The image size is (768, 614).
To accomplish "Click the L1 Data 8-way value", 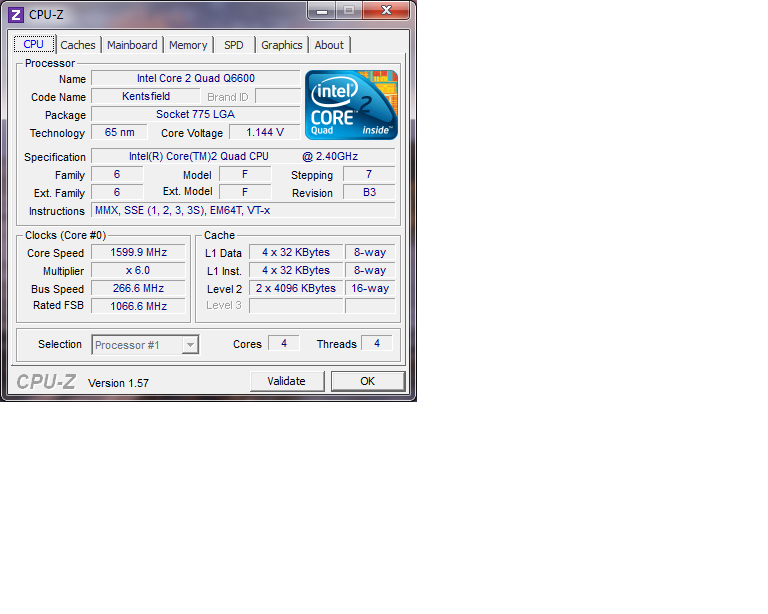I will [x=370, y=253].
